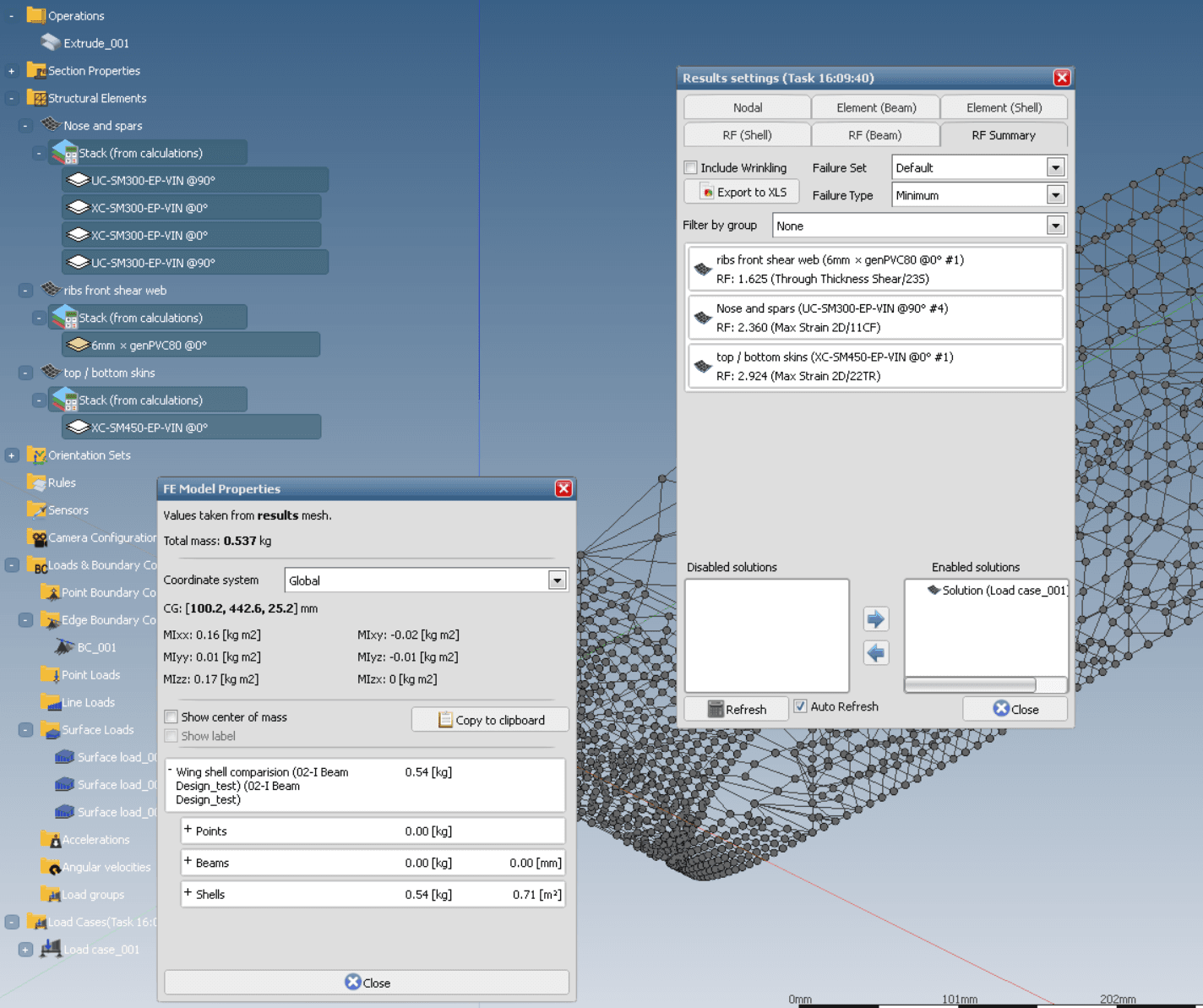
Task: Click Copy to clipboard button
Action: coord(490,720)
